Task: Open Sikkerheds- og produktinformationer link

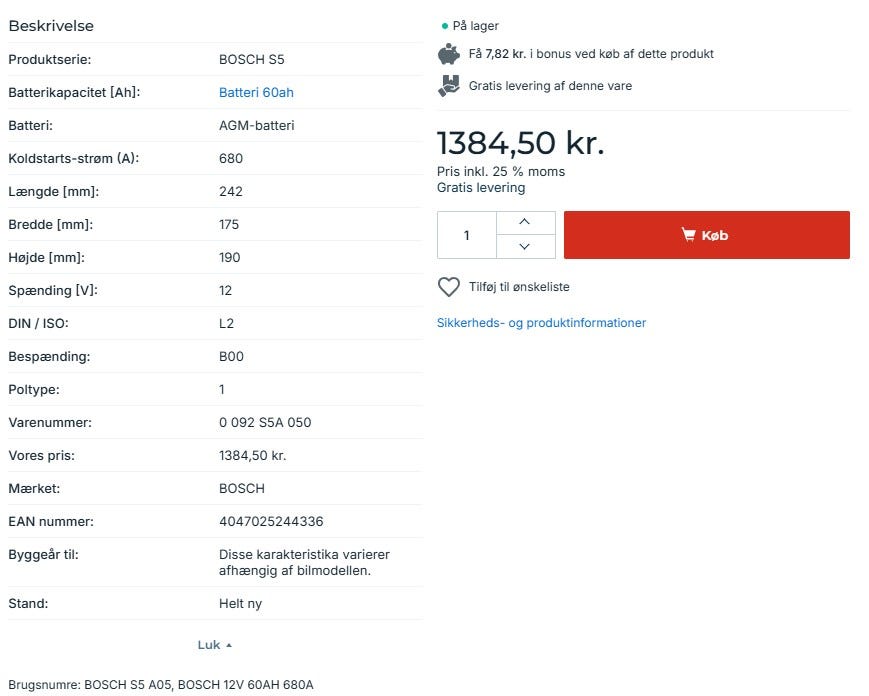Action: (541, 323)
